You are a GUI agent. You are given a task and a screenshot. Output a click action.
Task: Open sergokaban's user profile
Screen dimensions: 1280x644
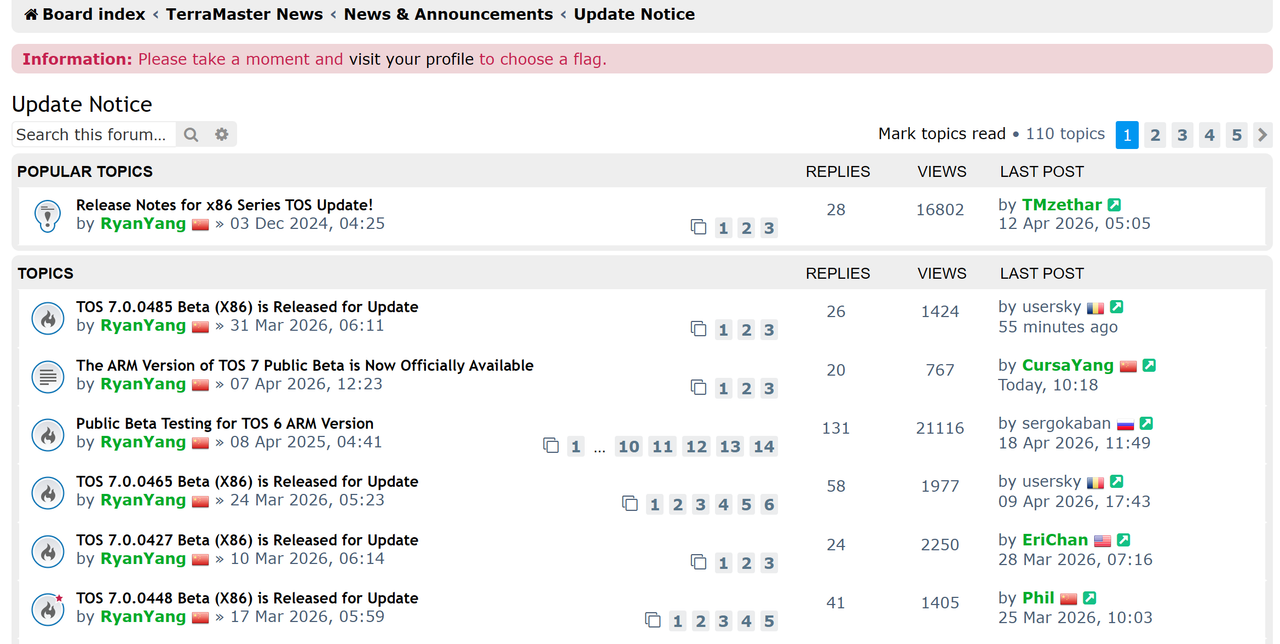point(1066,423)
